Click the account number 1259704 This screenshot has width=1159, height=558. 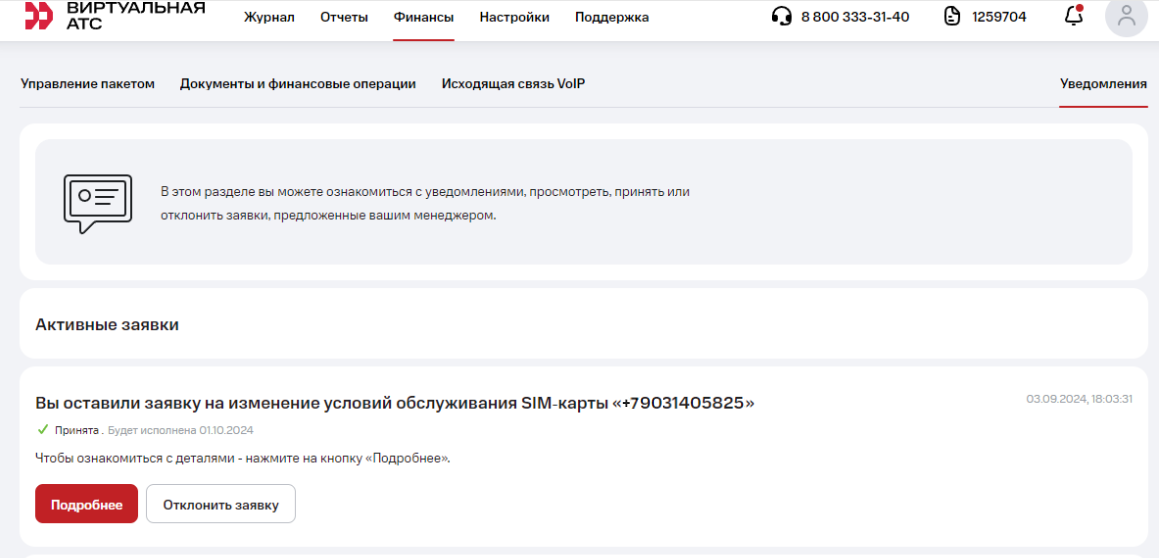[x=999, y=17]
